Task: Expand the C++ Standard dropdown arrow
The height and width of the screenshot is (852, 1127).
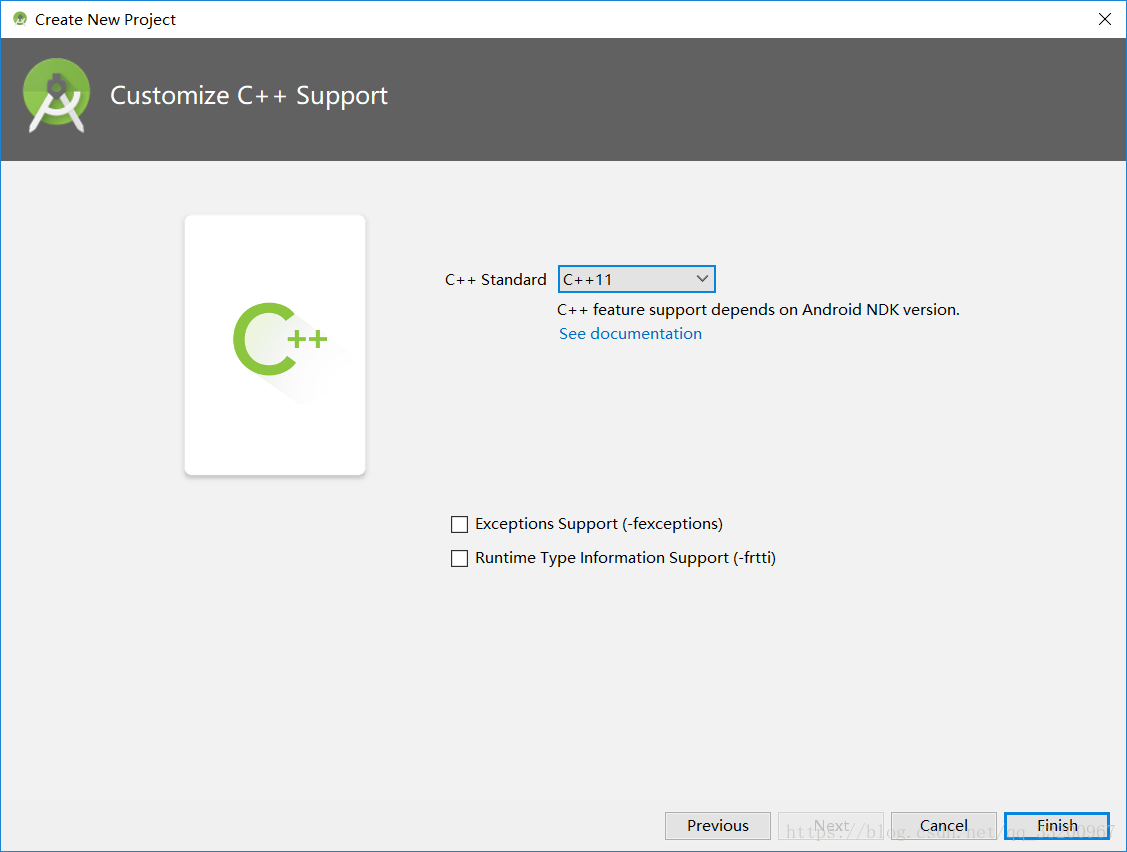Action: pos(702,279)
